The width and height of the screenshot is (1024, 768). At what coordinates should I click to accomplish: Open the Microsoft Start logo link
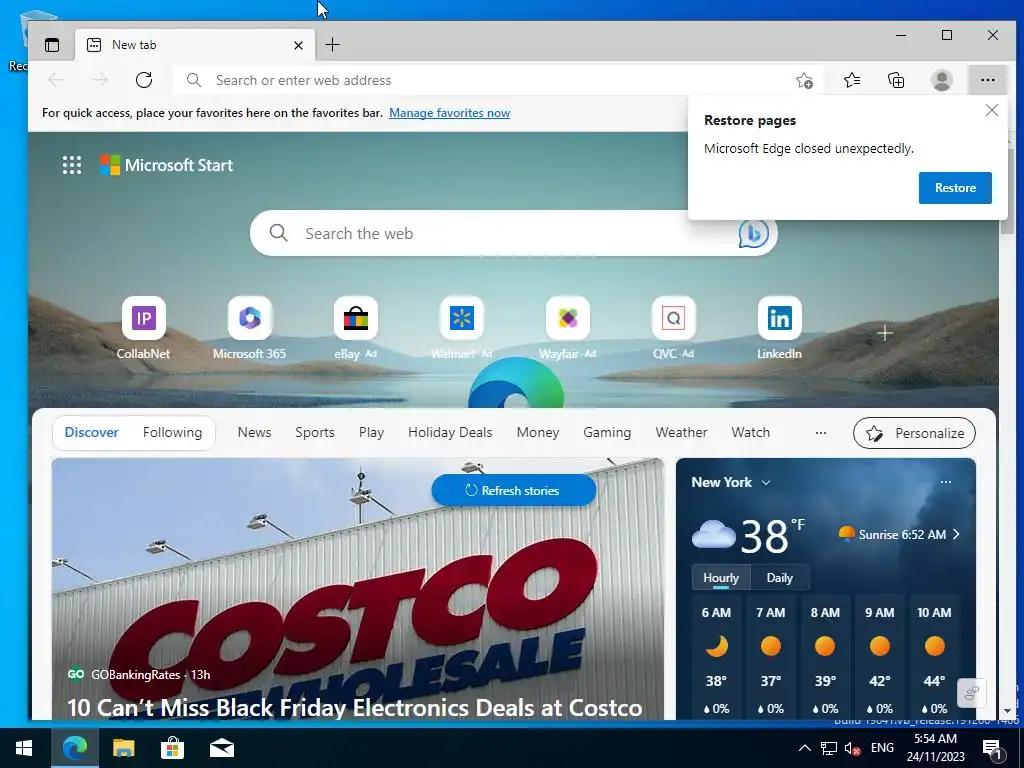click(x=166, y=165)
